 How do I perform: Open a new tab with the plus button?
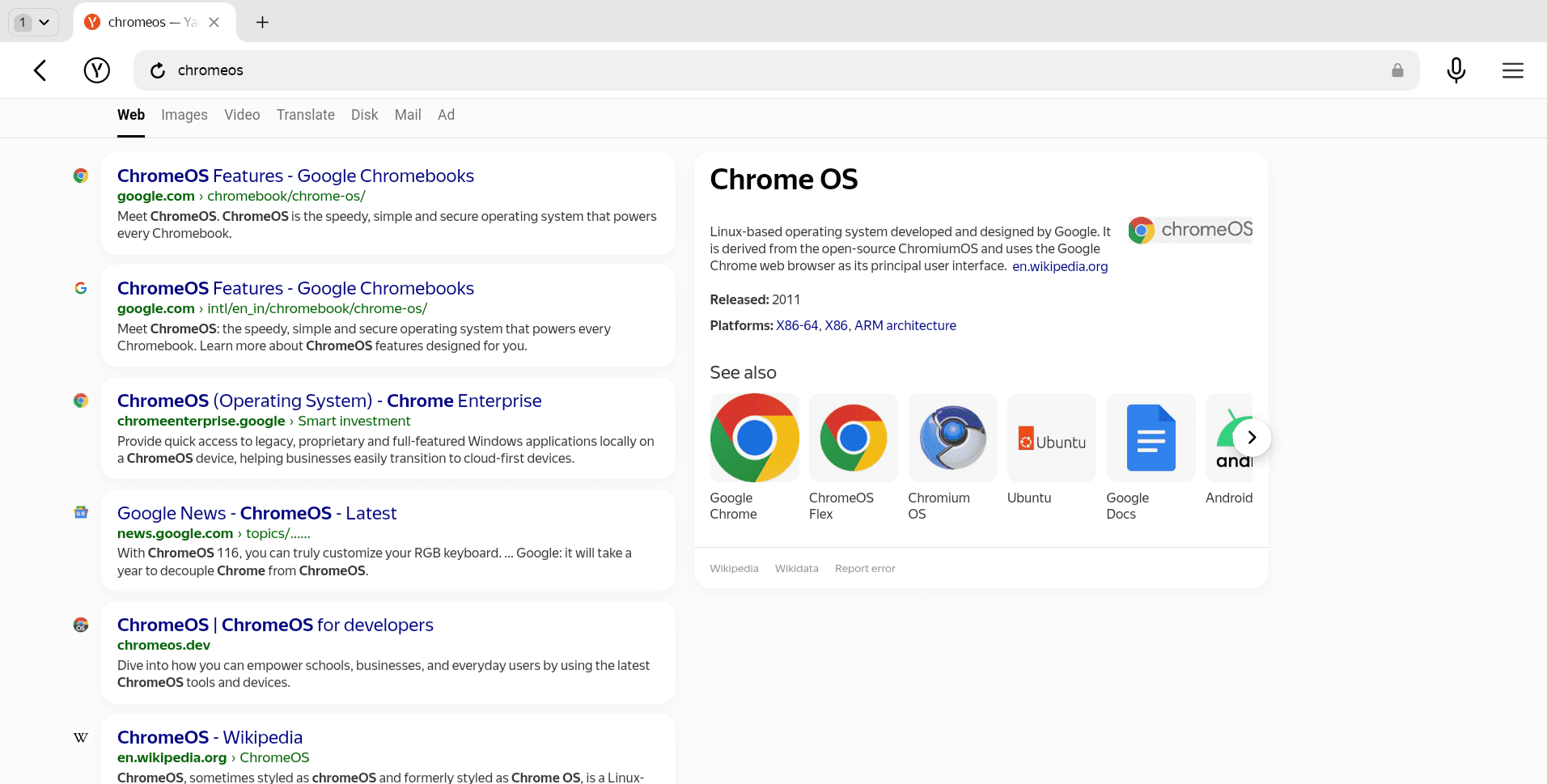click(x=262, y=22)
